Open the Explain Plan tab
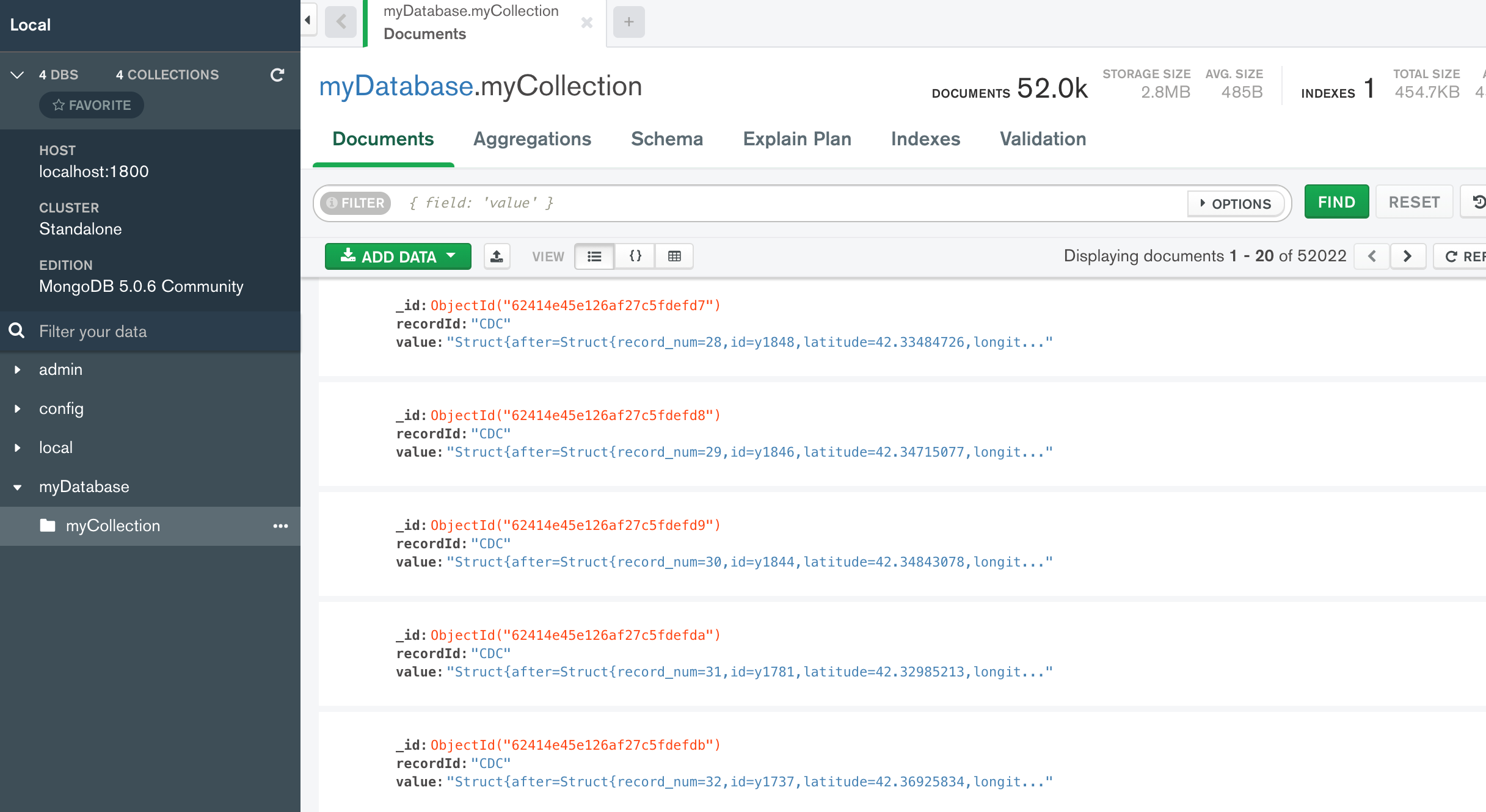 click(x=796, y=139)
